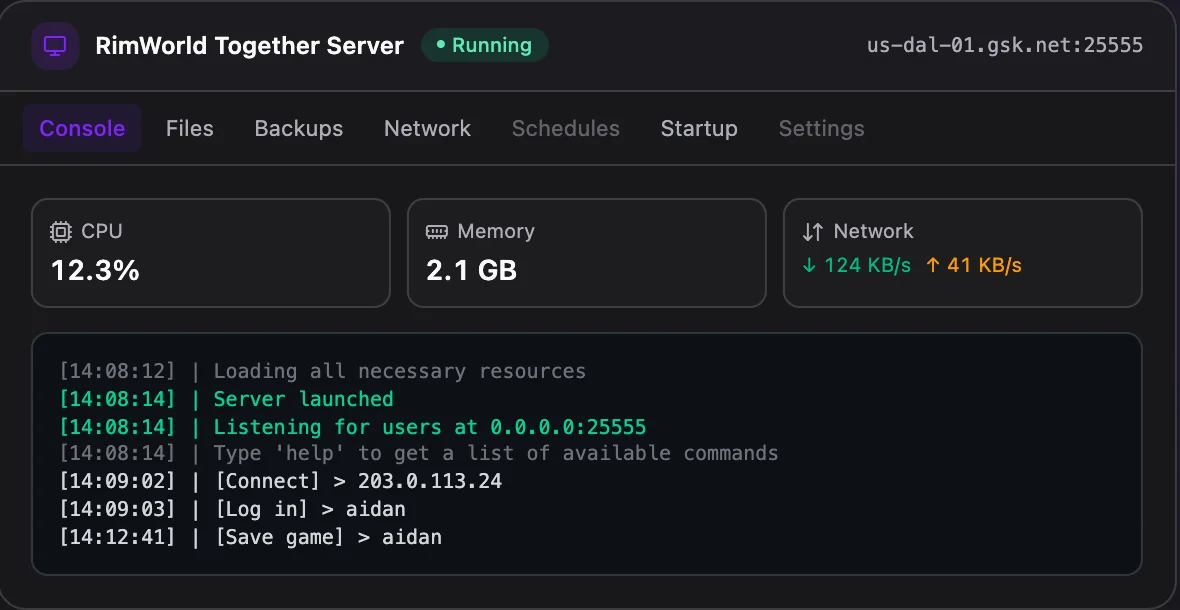Click the "Type 'help'" console hint line

point(419,454)
